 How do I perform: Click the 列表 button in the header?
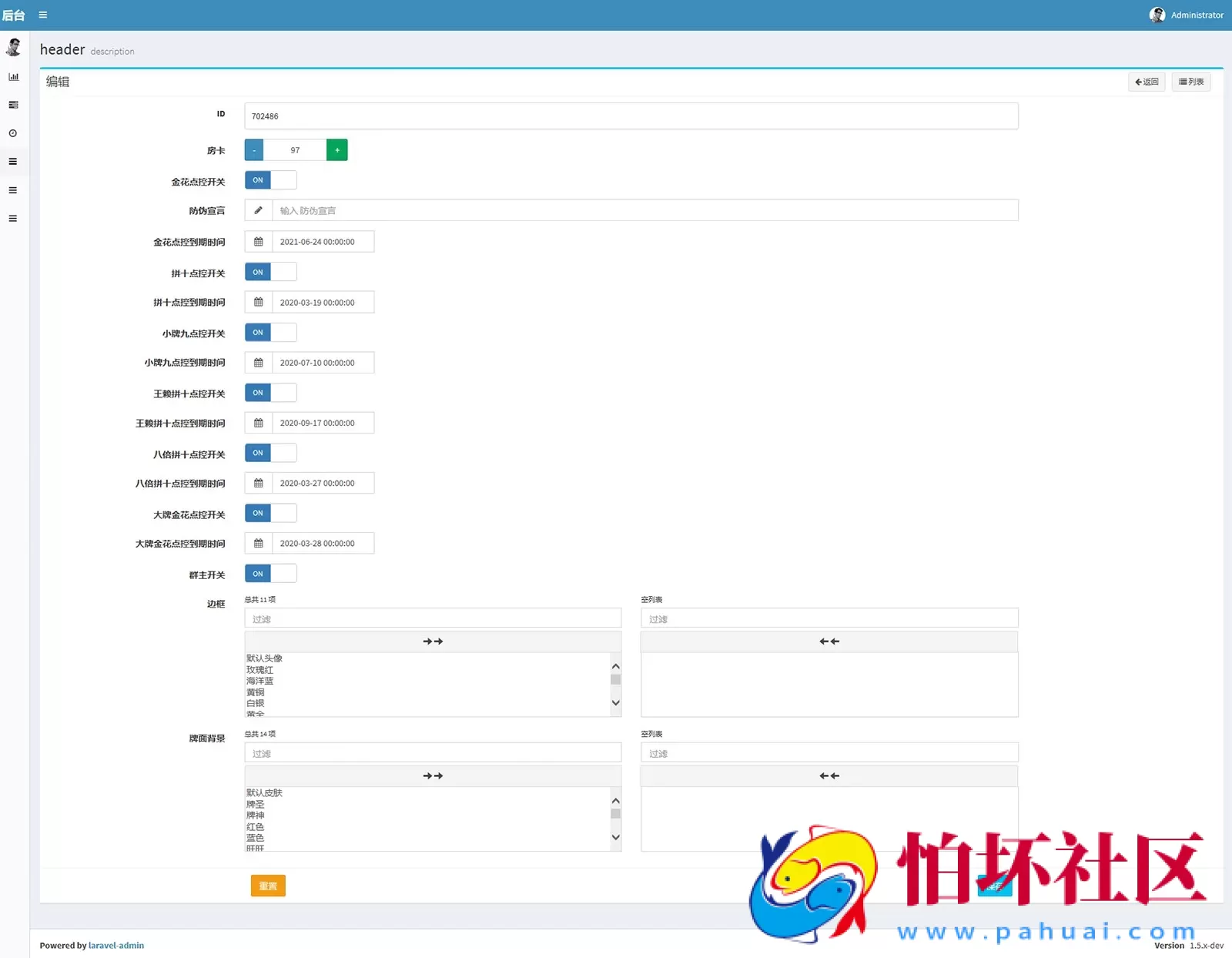click(x=1190, y=82)
